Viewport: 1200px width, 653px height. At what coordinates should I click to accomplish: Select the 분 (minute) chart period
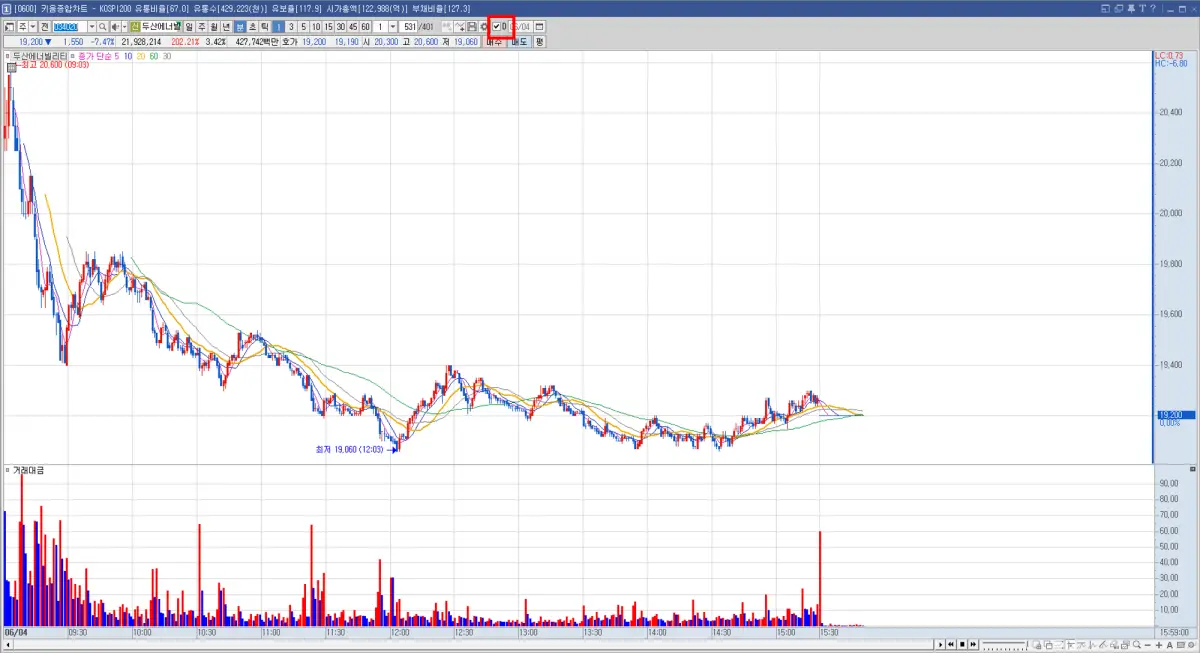[x=240, y=26]
